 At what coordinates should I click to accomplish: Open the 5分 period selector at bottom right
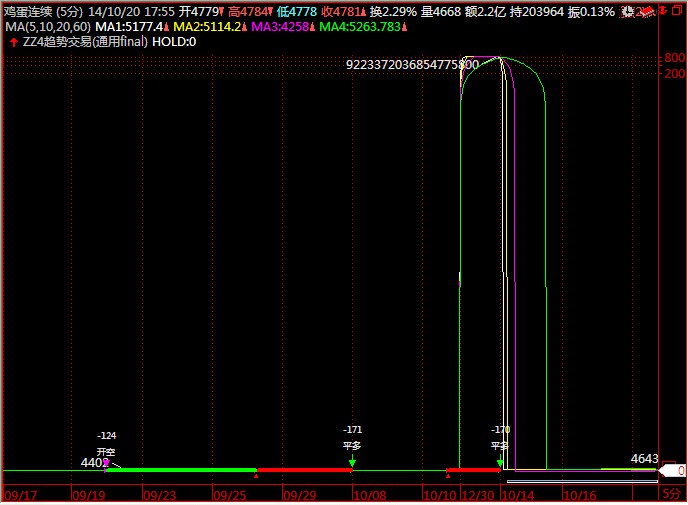[672, 494]
